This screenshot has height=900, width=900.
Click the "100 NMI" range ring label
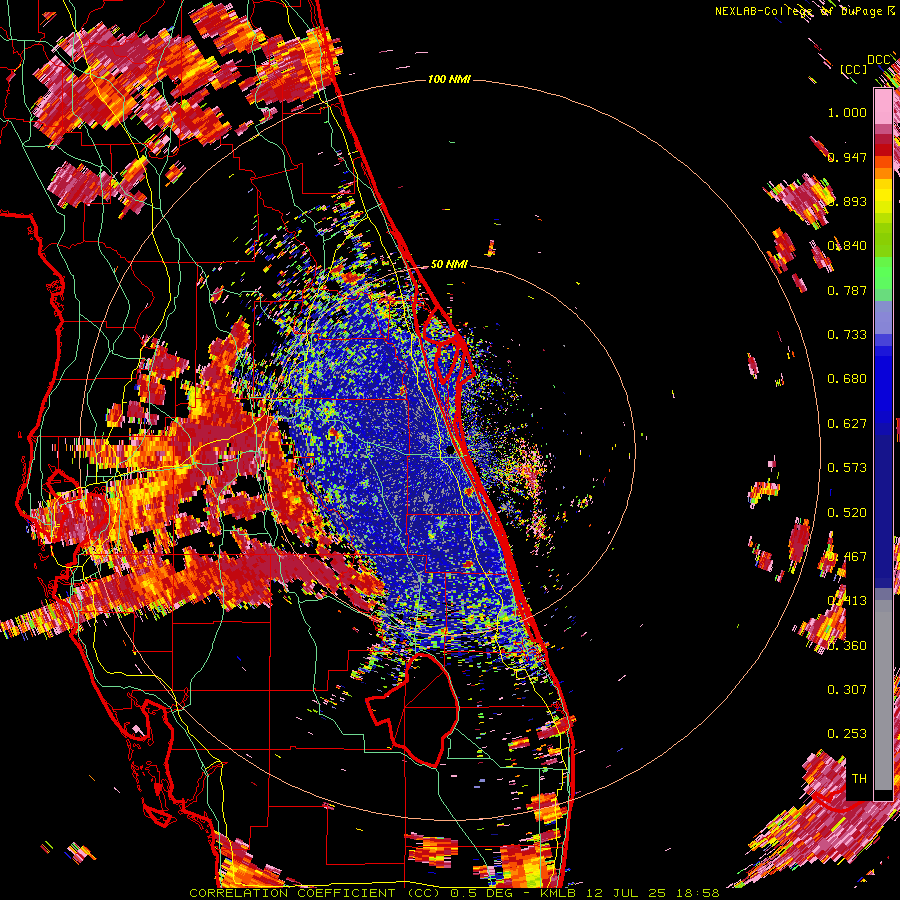coord(449,79)
